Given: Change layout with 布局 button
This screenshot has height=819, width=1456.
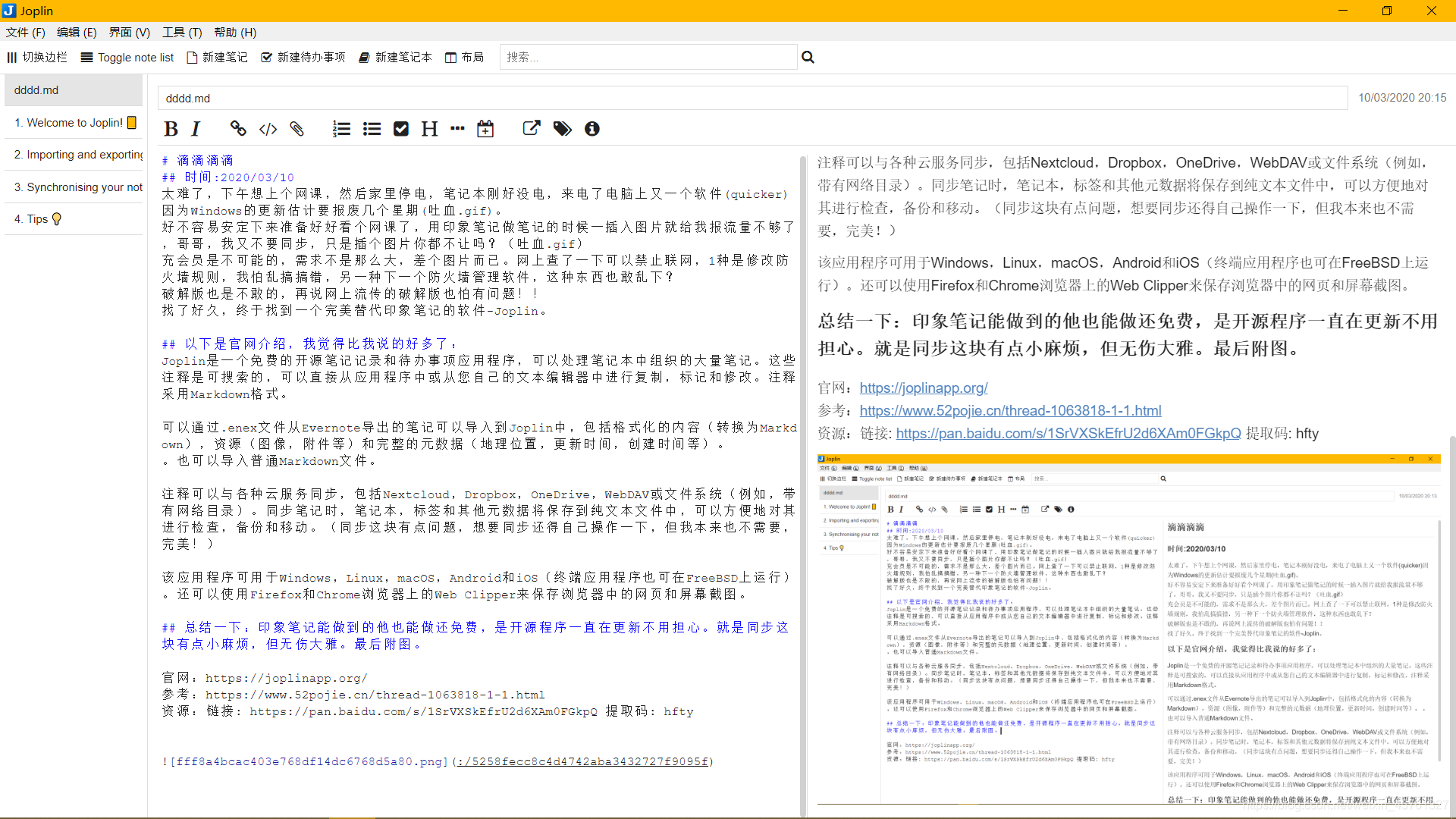Looking at the screenshot, I should pos(464,57).
